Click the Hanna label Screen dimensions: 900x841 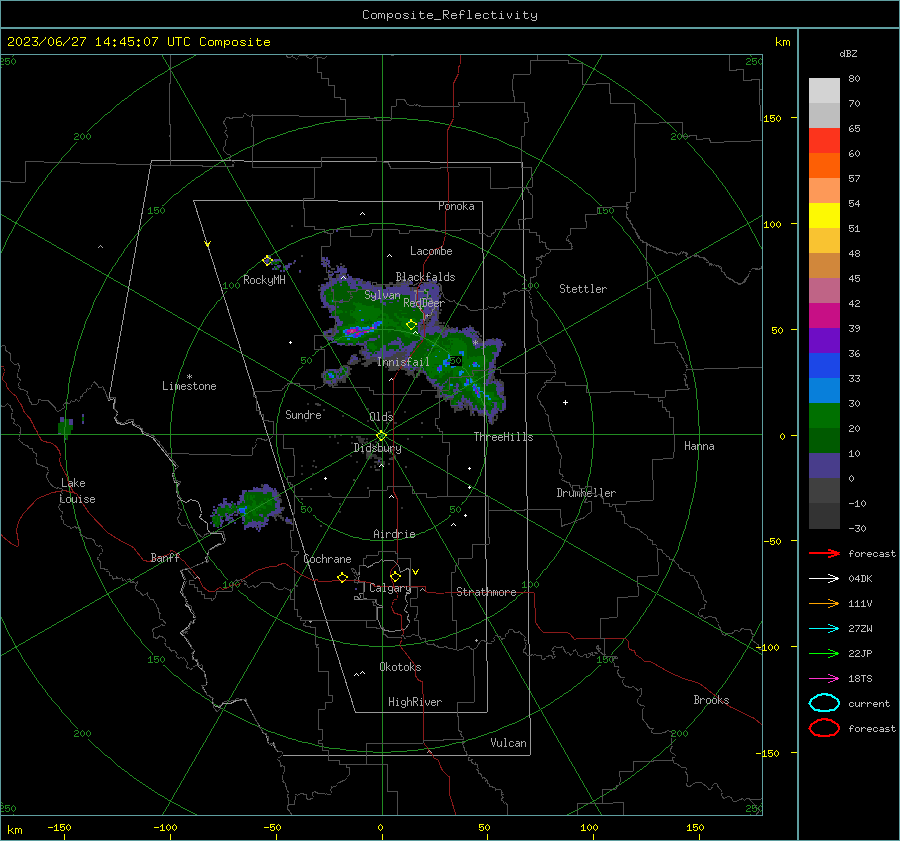(699, 446)
